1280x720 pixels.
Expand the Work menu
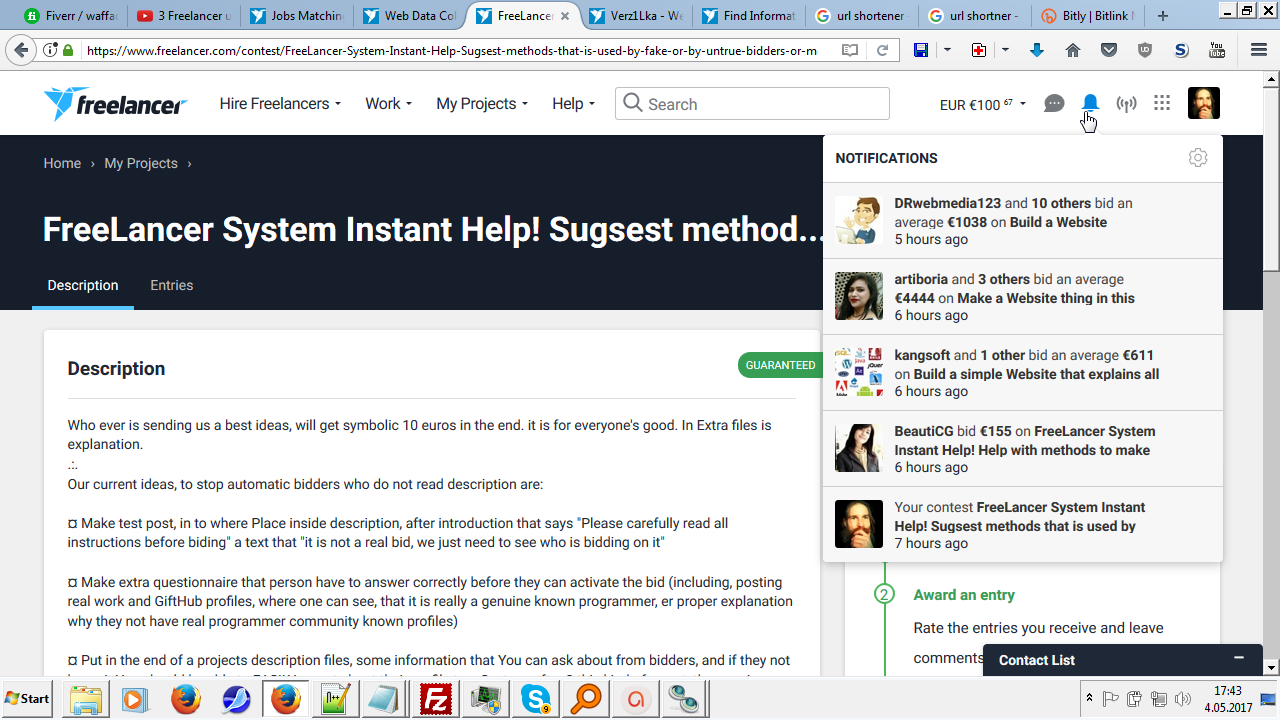tap(388, 104)
